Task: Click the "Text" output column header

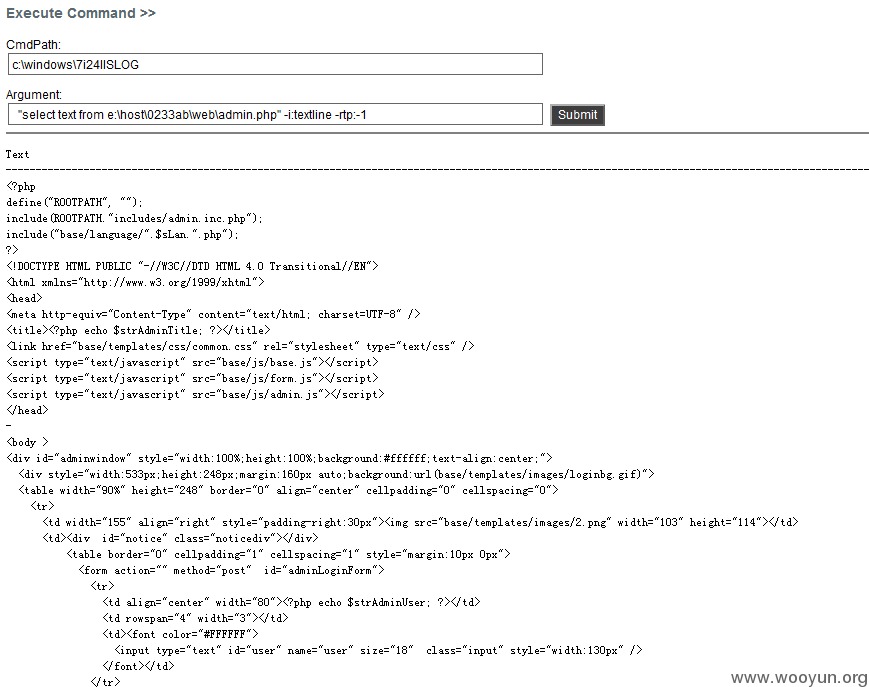Action: (x=17, y=155)
